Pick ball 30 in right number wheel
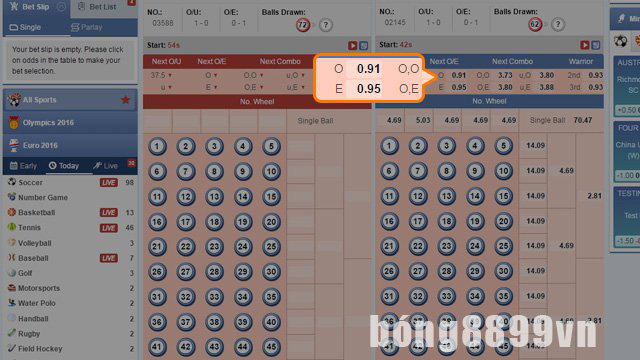 (503, 271)
